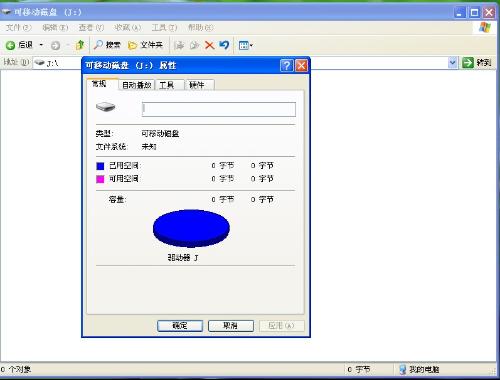Screen dimensions: 500x380
Task: Open the Tools (工具) menu
Action: (x=164, y=27)
